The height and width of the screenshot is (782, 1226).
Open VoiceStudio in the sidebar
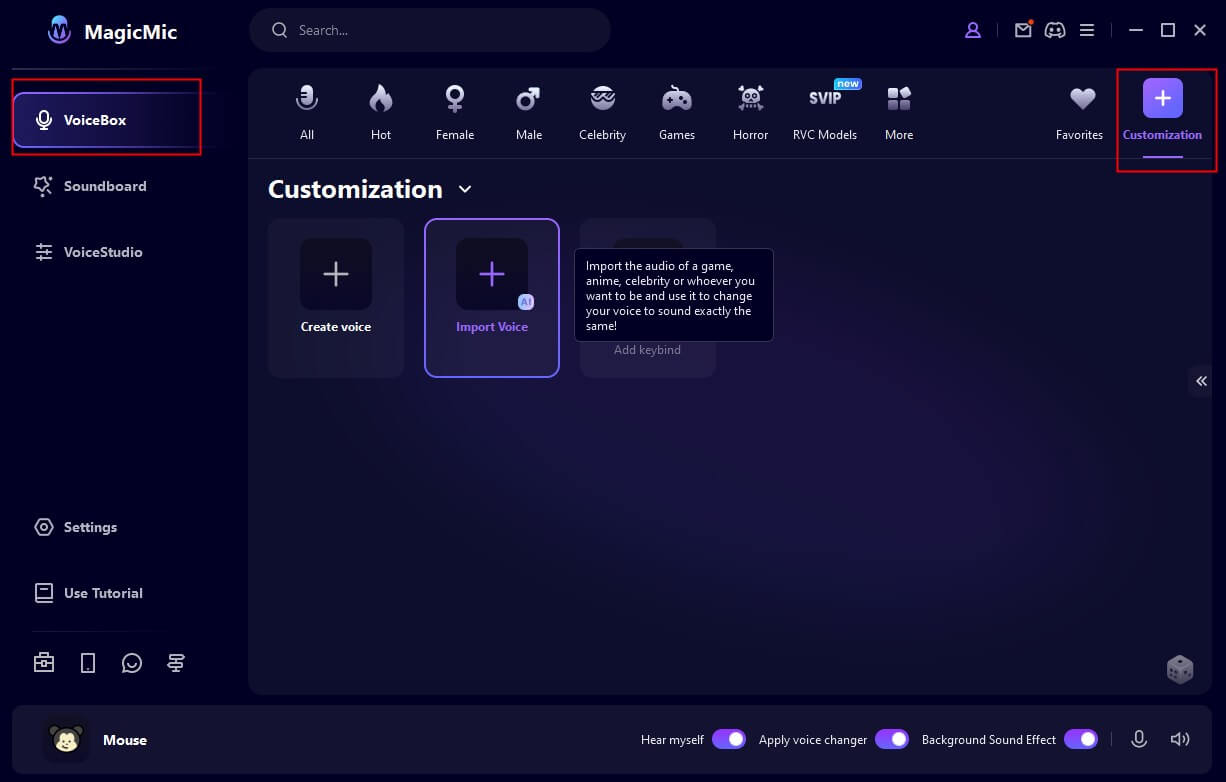tap(89, 252)
